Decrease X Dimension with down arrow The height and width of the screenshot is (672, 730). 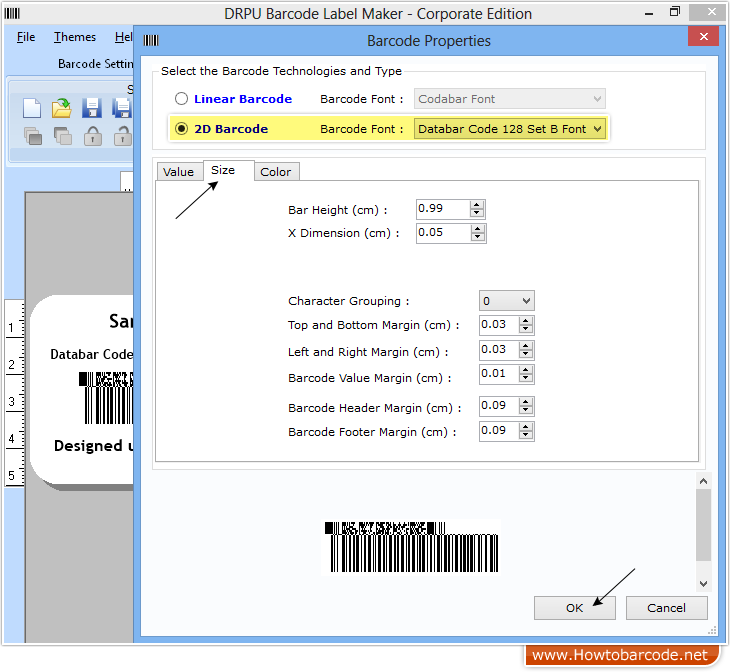point(477,237)
